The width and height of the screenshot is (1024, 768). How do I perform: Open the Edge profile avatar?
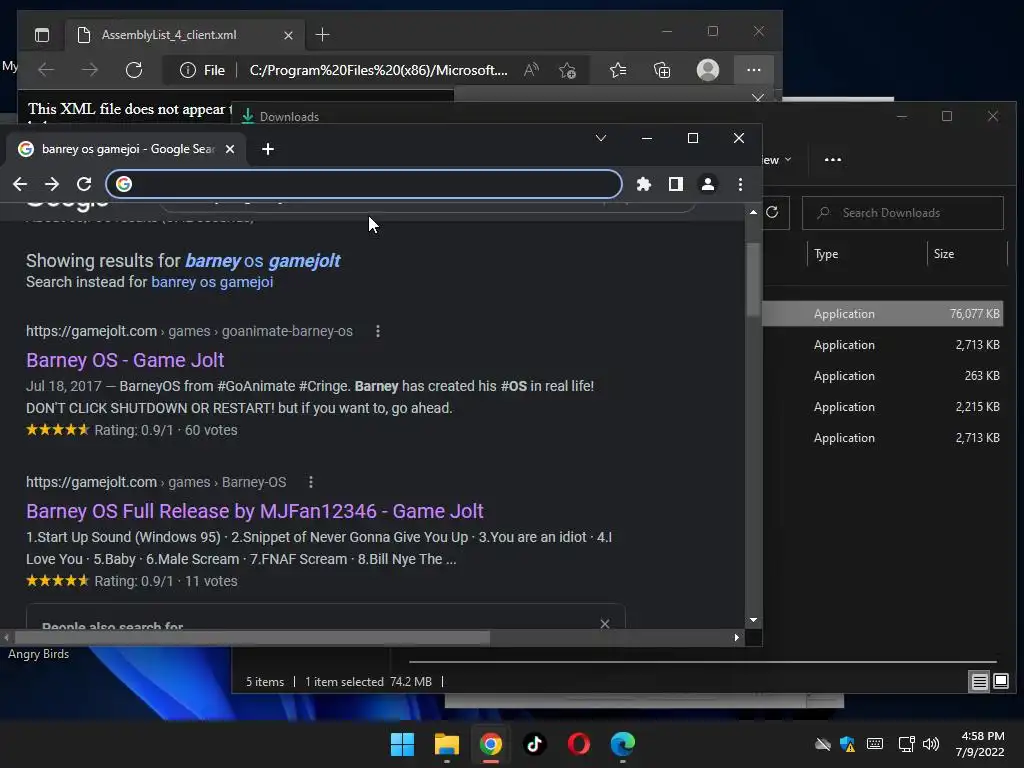[x=708, y=70]
